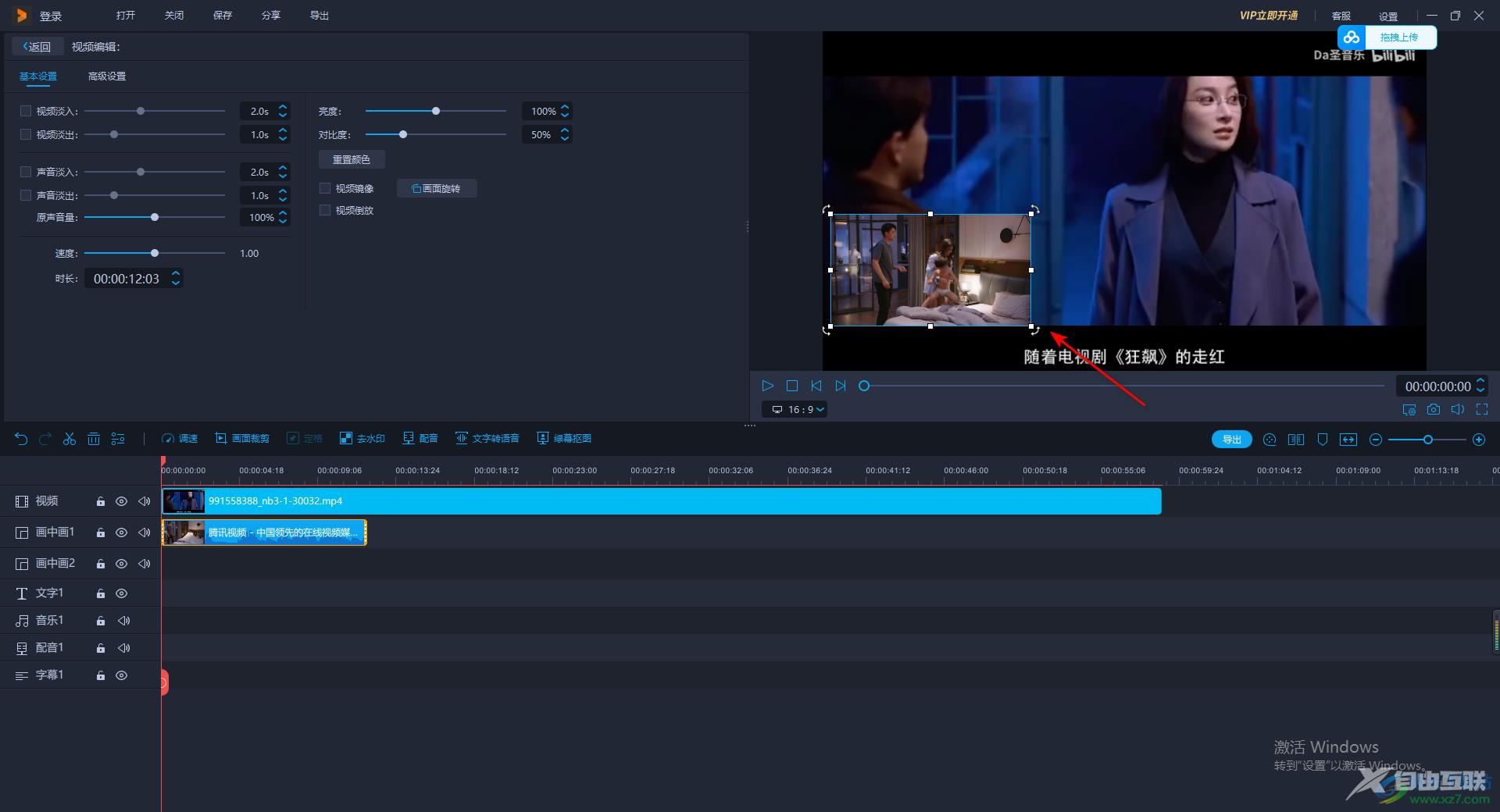The width and height of the screenshot is (1500, 812).
Task: Click the 重置颜色 reset color button
Action: [352, 159]
